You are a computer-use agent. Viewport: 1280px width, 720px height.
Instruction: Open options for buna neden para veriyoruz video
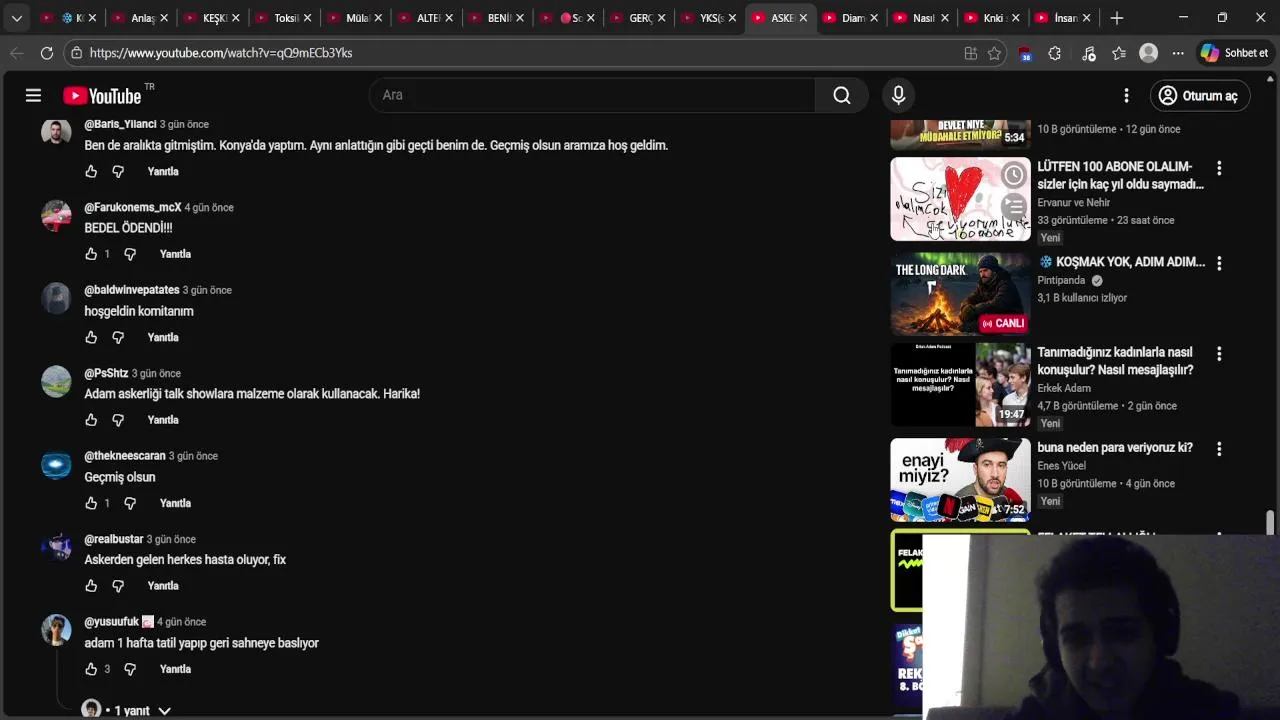click(x=1218, y=449)
